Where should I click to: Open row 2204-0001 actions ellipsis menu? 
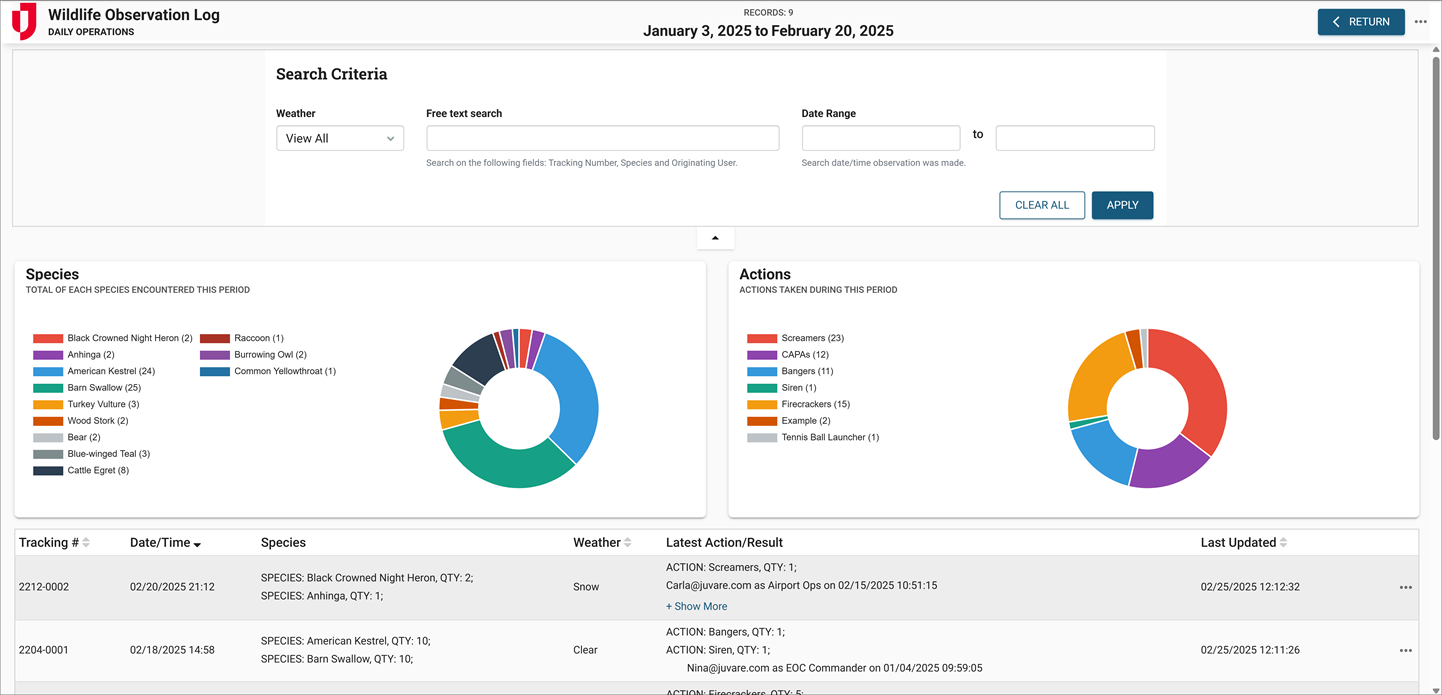tap(1405, 651)
